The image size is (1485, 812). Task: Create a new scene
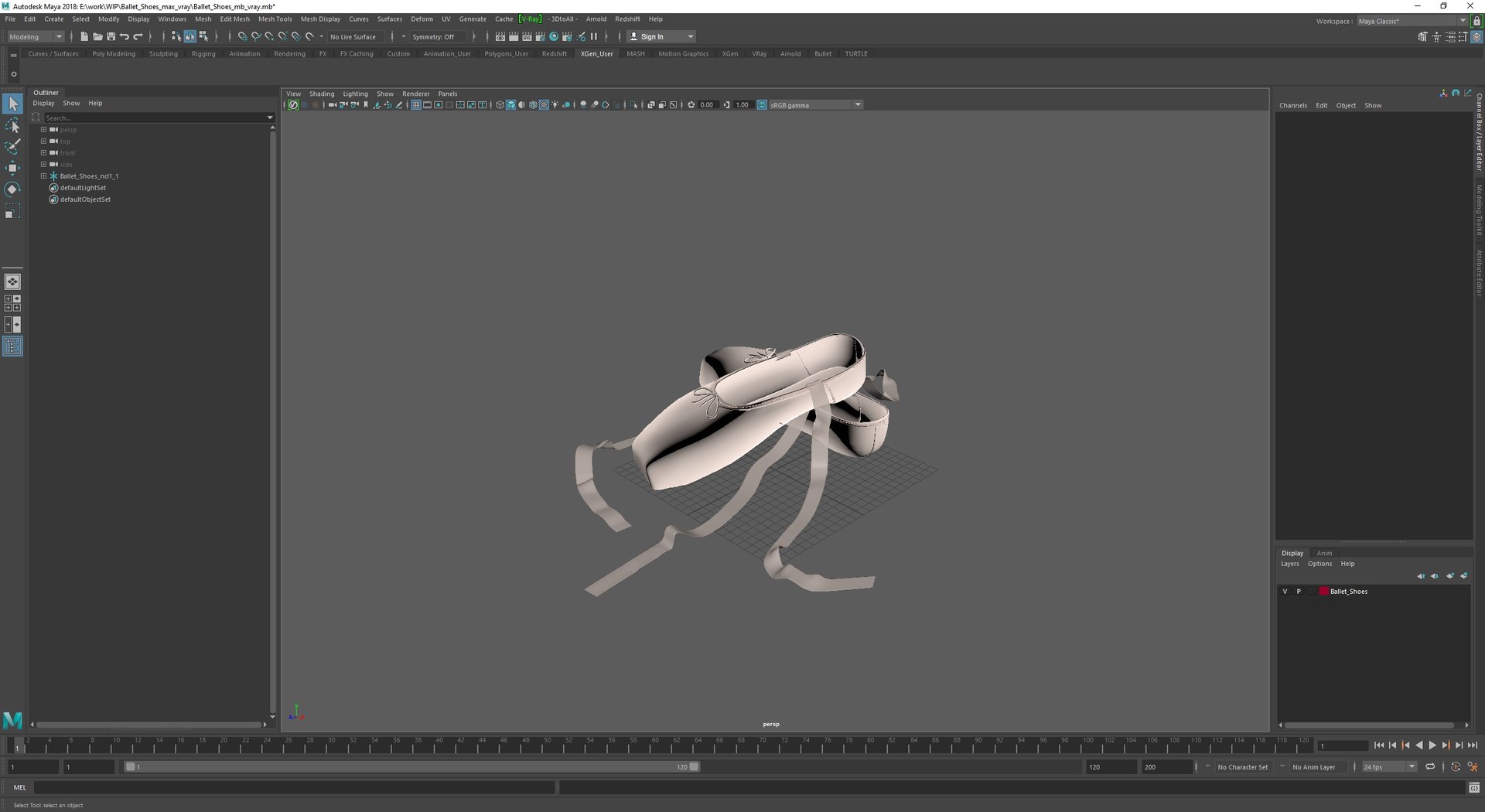point(84,36)
